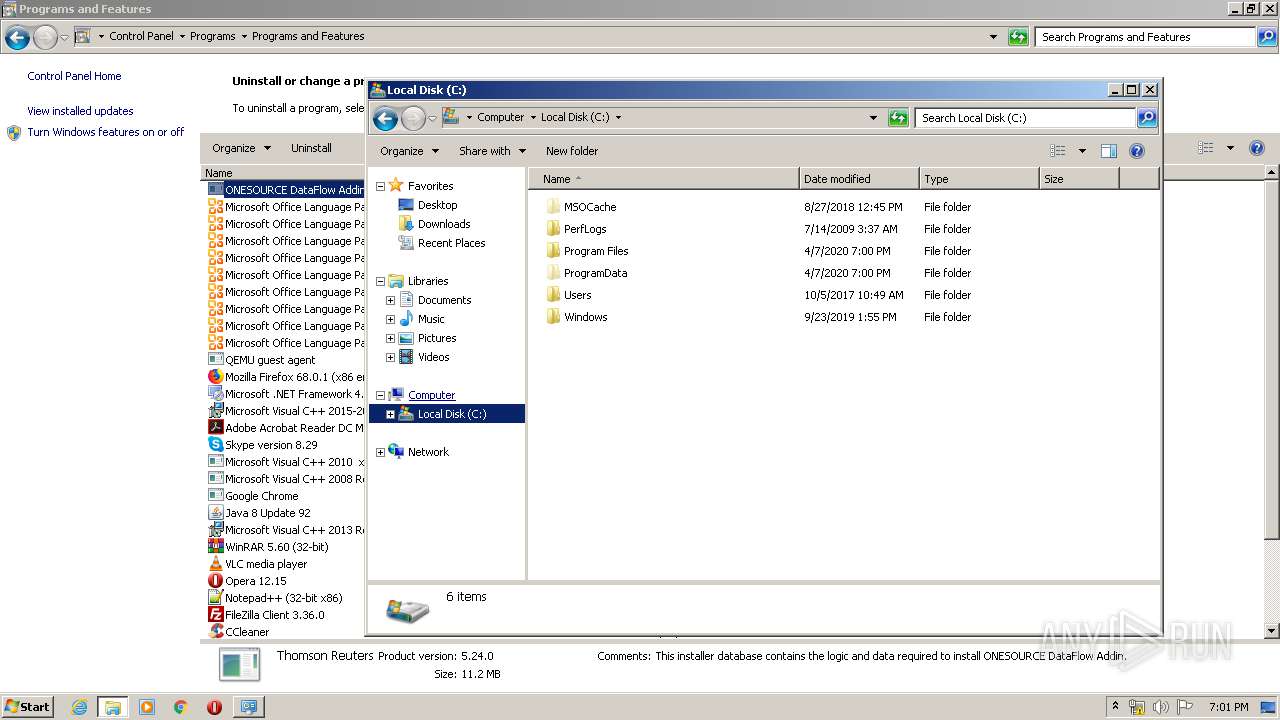
Task: Open view options dropdown arrow in Local Disk
Action: click(1082, 151)
